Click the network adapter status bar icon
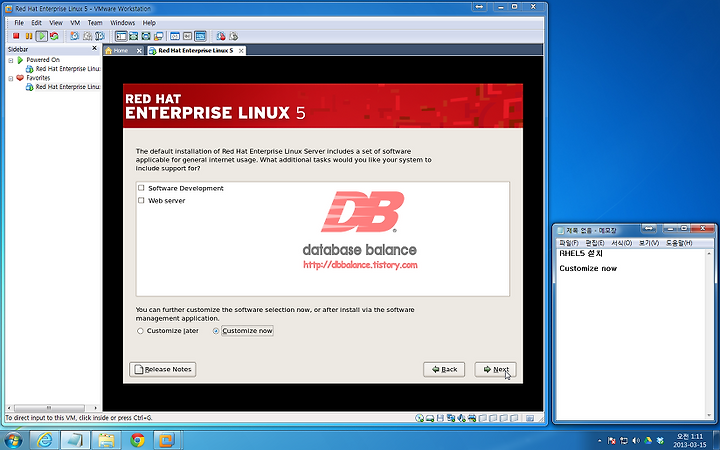This screenshot has width=720, height=450. (x=451, y=418)
